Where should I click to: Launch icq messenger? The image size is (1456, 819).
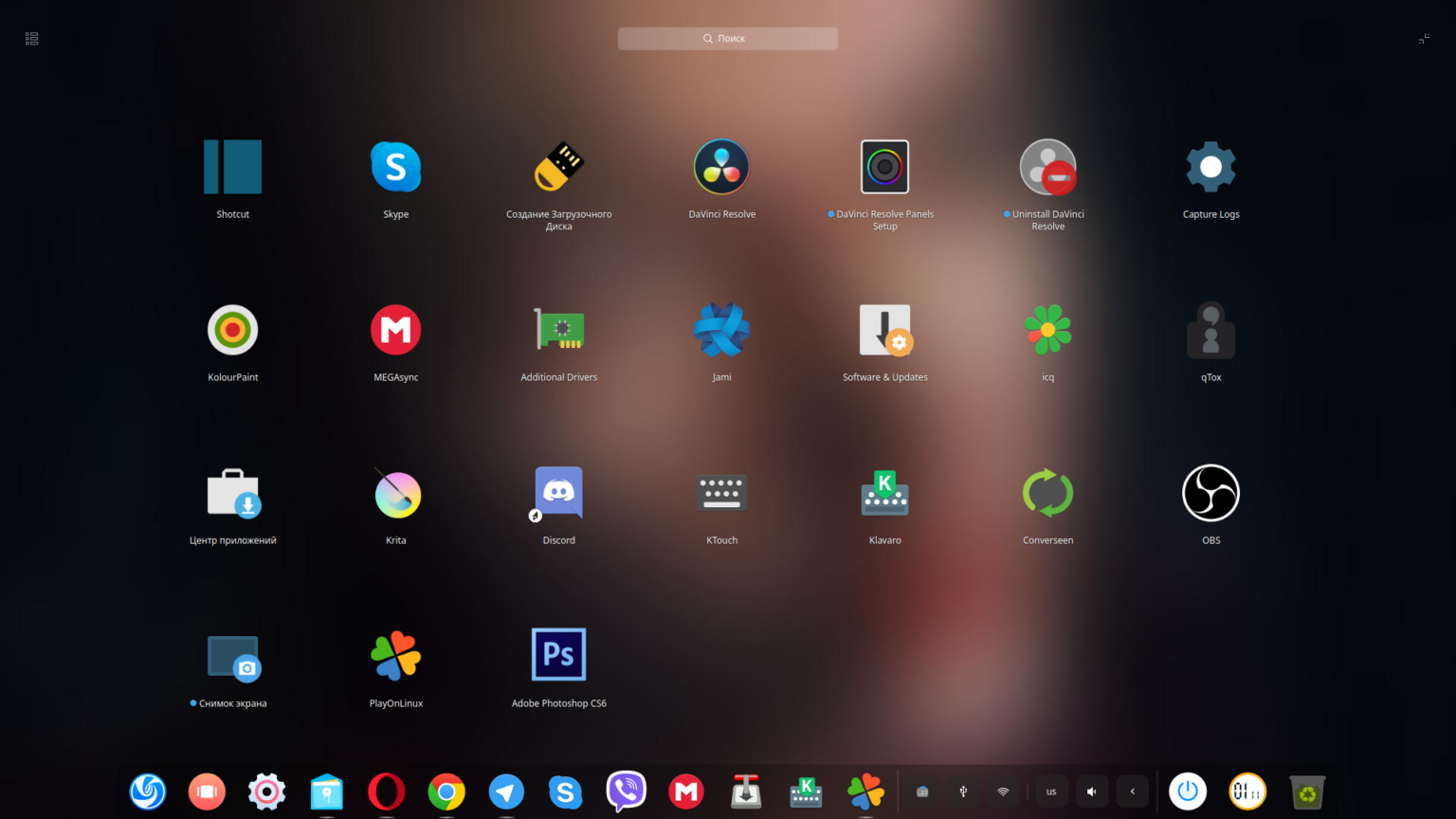pyautogui.click(x=1048, y=331)
